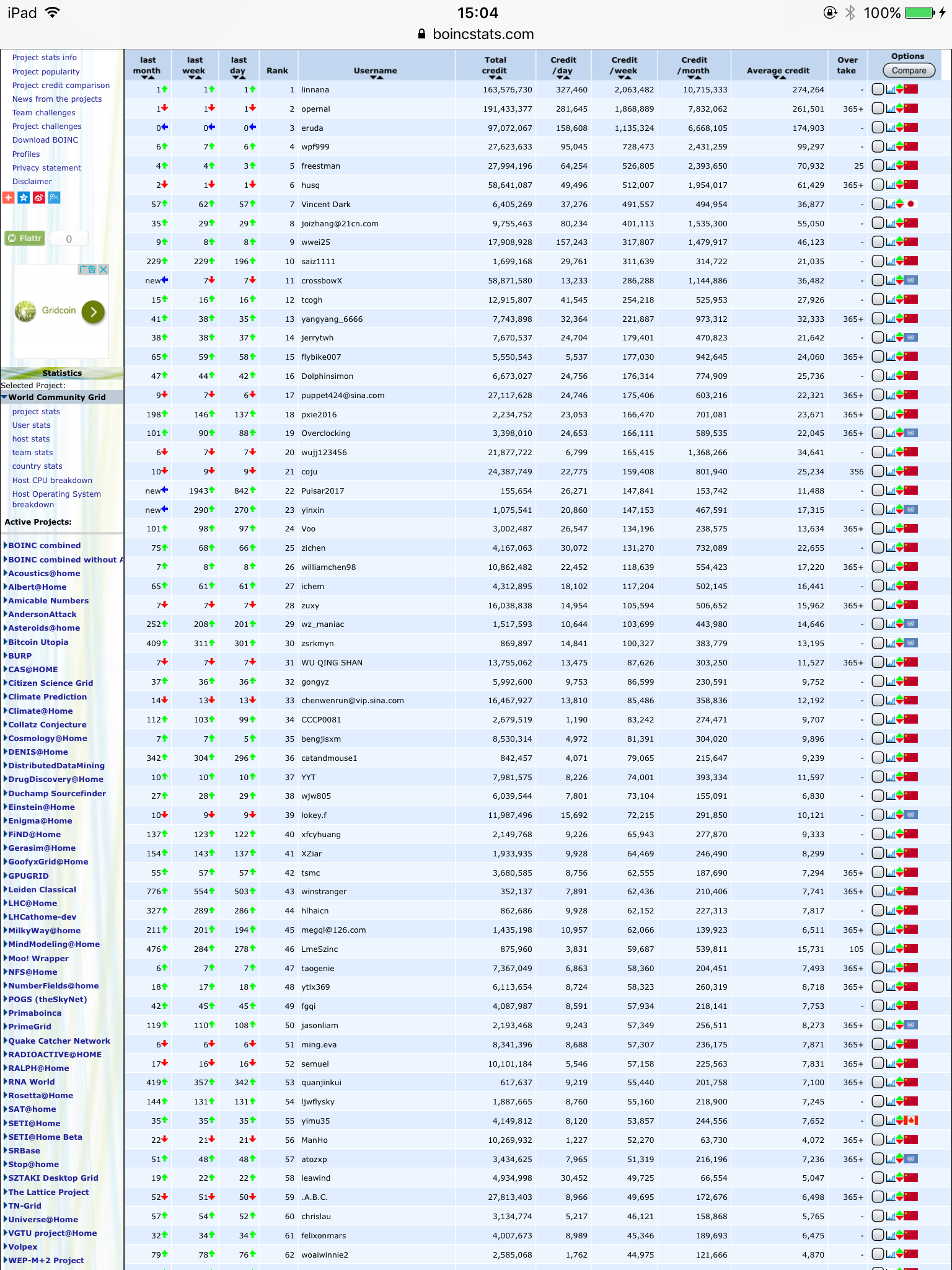Screen dimensions: 952x1270
Task: Check the compare box for woaiwinnie2
Action: pos(878,1254)
